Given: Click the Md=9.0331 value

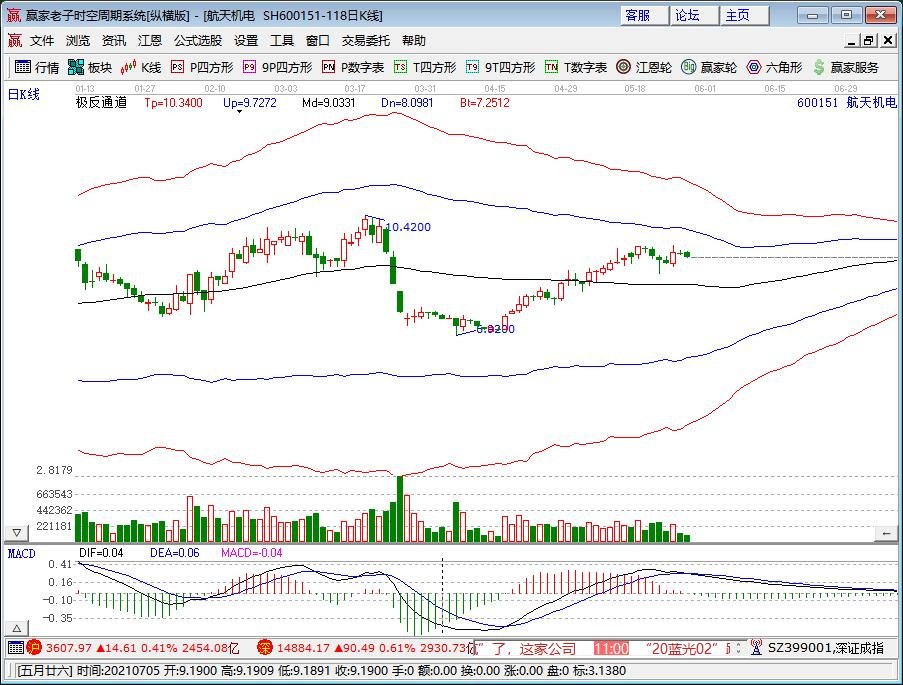Looking at the screenshot, I should [x=328, y=103].
